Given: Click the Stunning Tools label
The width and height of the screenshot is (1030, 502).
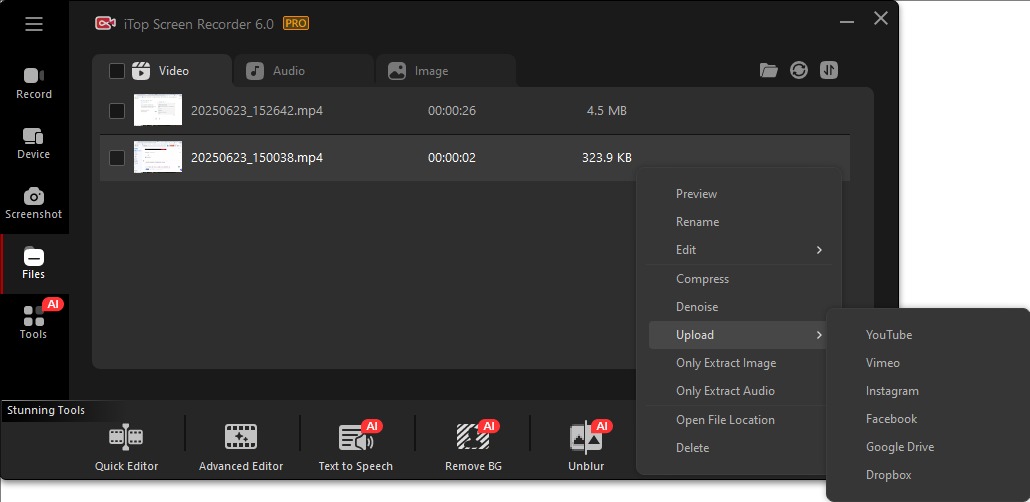Looking at the screenshot, I should click(x=46, y=410).
